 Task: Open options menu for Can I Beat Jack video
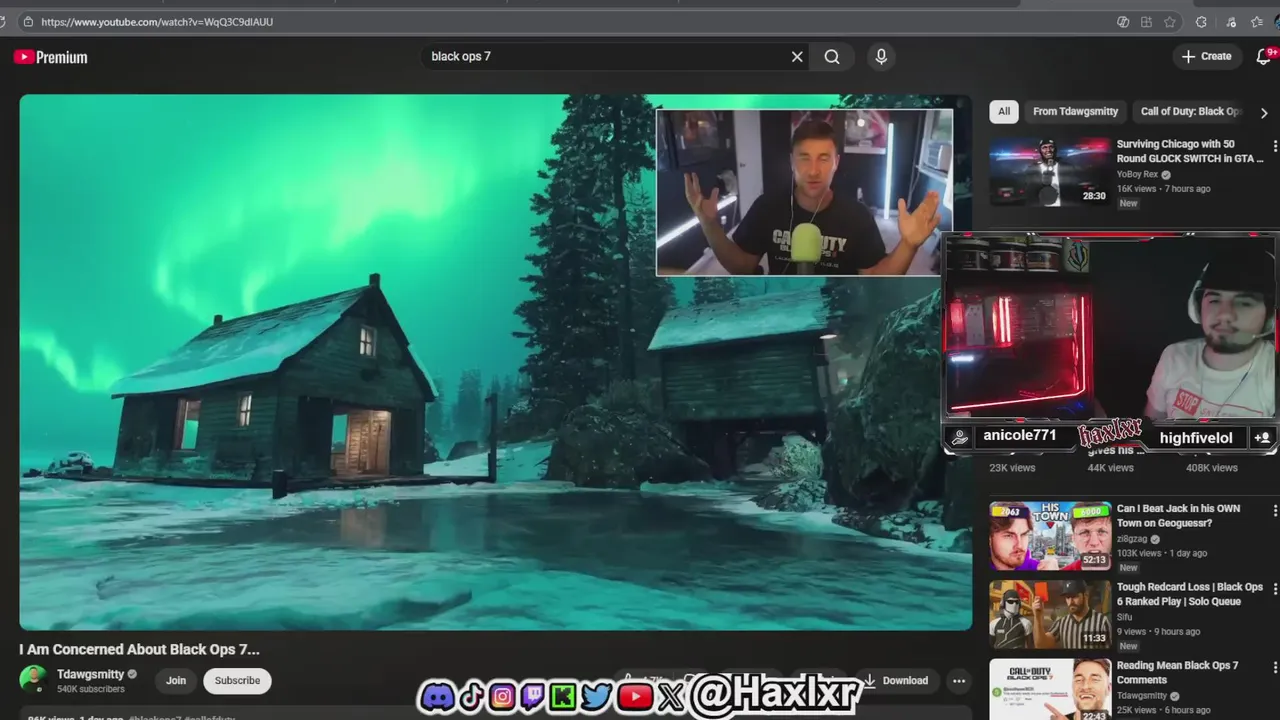[x=1274, y=510]
